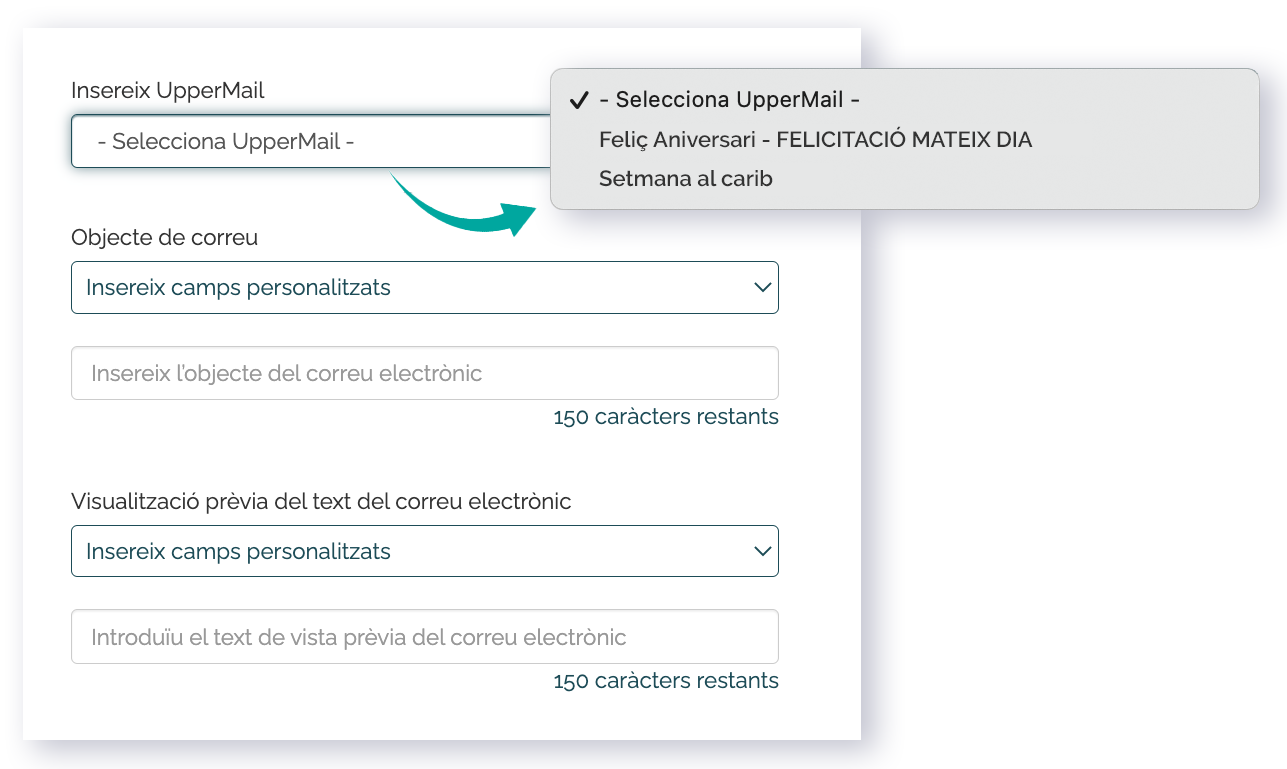Open the Insereix UpperMail select box

pyautogui.click(x=312, y=142)
